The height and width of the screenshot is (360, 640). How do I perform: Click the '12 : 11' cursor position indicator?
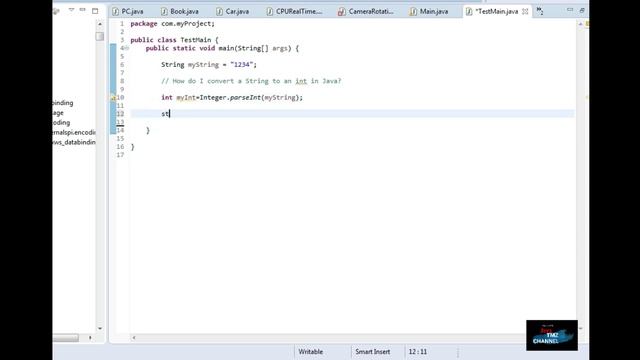pos(418,351)
